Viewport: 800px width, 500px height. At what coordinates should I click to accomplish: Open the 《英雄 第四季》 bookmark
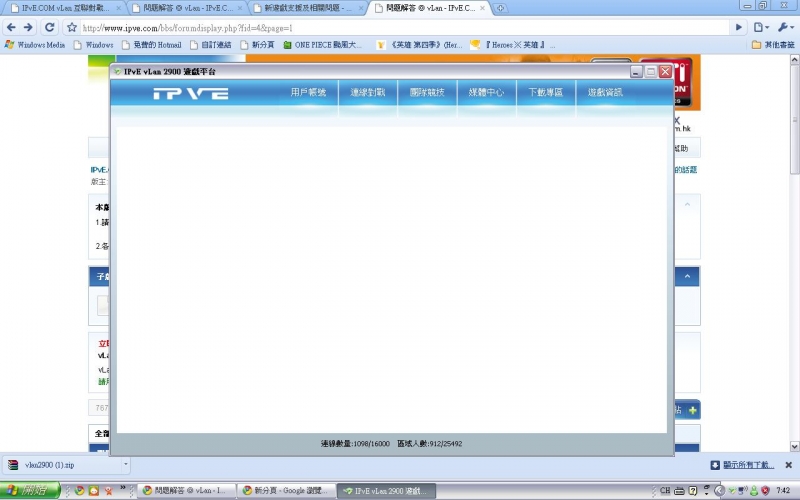419,45
